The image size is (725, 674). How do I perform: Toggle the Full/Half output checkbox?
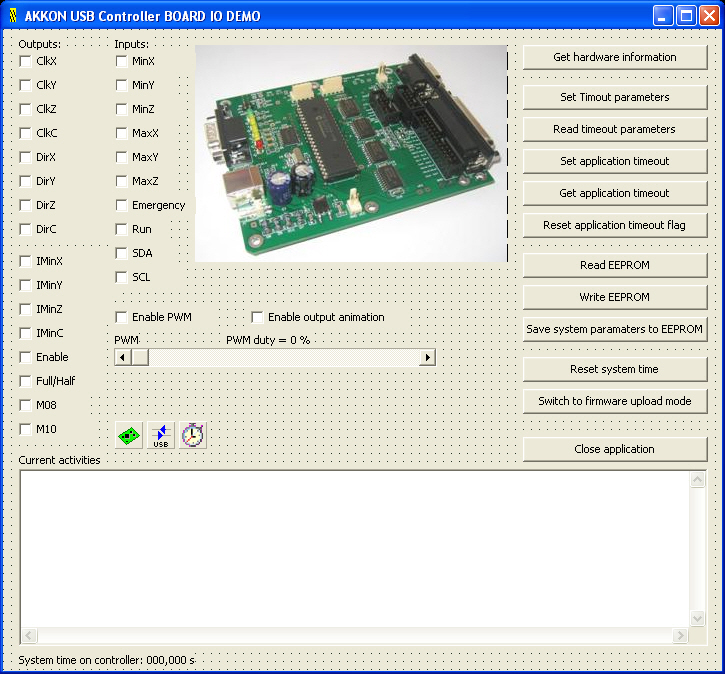(x=25, y=381)
